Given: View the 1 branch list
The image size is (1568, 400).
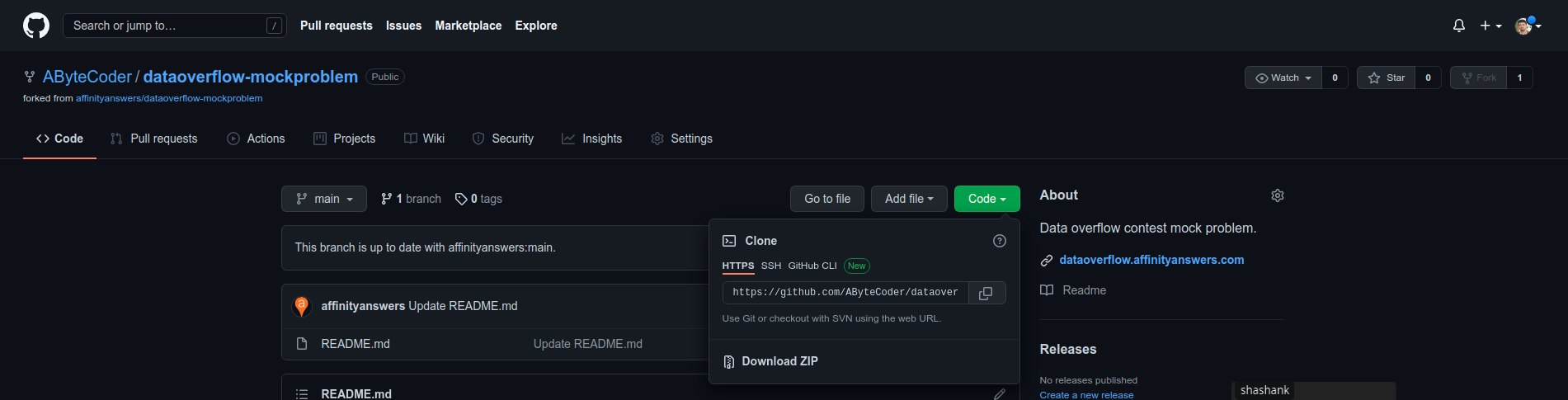Looking at the screenshot, I should click(x=411, y=199).
